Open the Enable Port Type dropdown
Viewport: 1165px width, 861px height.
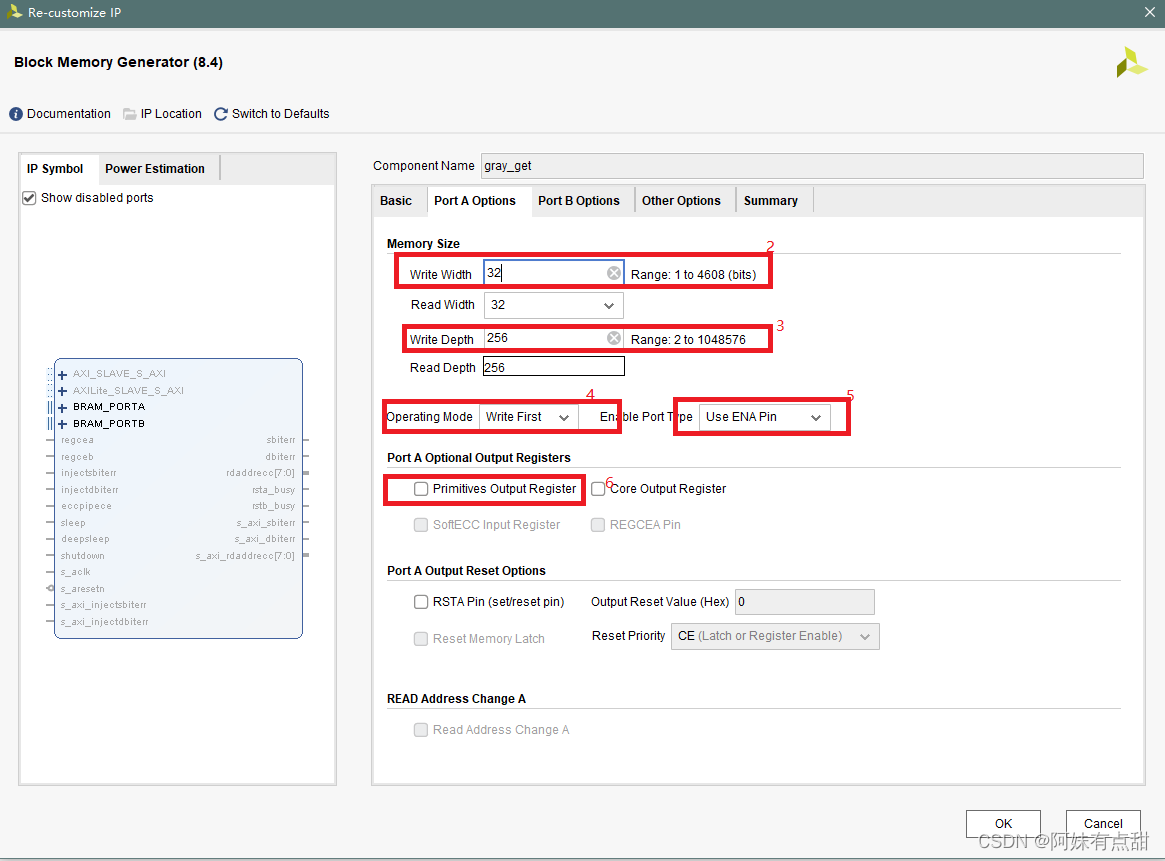[765, 417]
